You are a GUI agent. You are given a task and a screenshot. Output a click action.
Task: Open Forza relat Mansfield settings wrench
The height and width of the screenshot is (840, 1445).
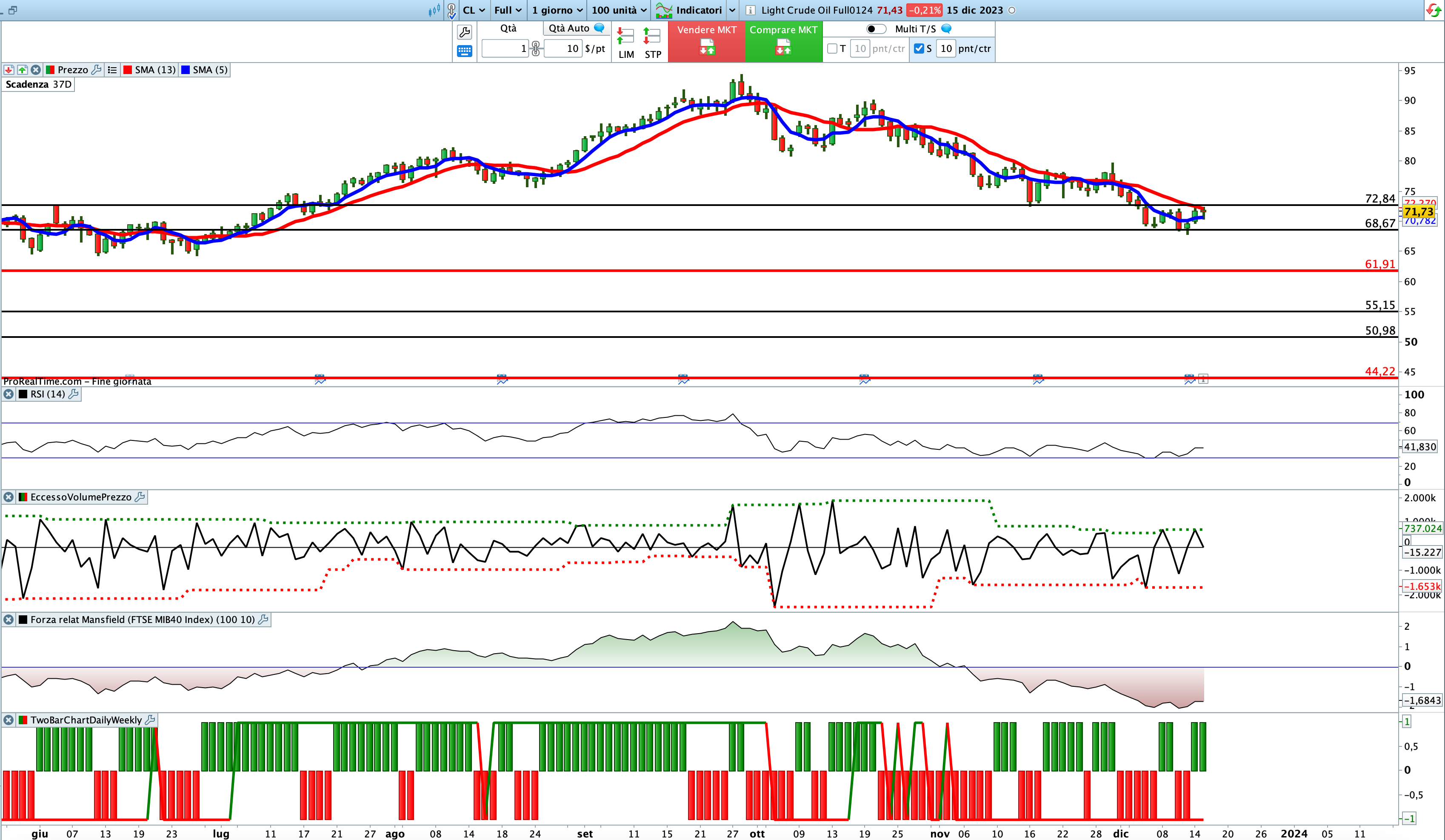tap(263, 620)
